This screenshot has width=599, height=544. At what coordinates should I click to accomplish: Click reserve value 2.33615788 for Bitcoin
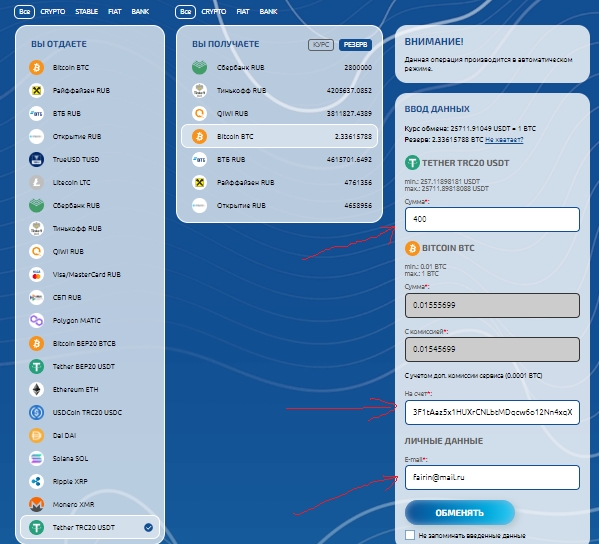(353, 136)
